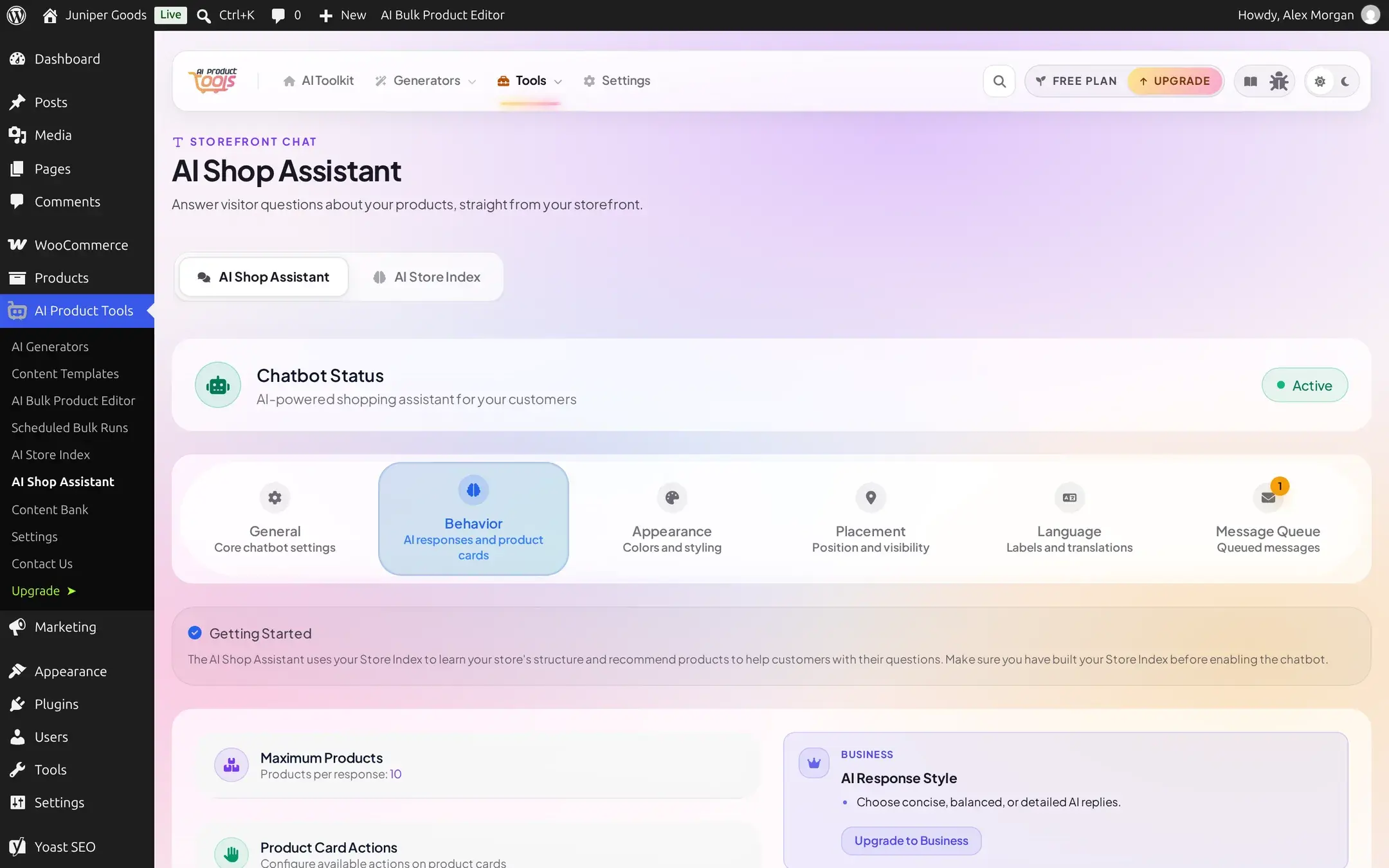Switch to dark mode moon icon

click(1345, 82)
